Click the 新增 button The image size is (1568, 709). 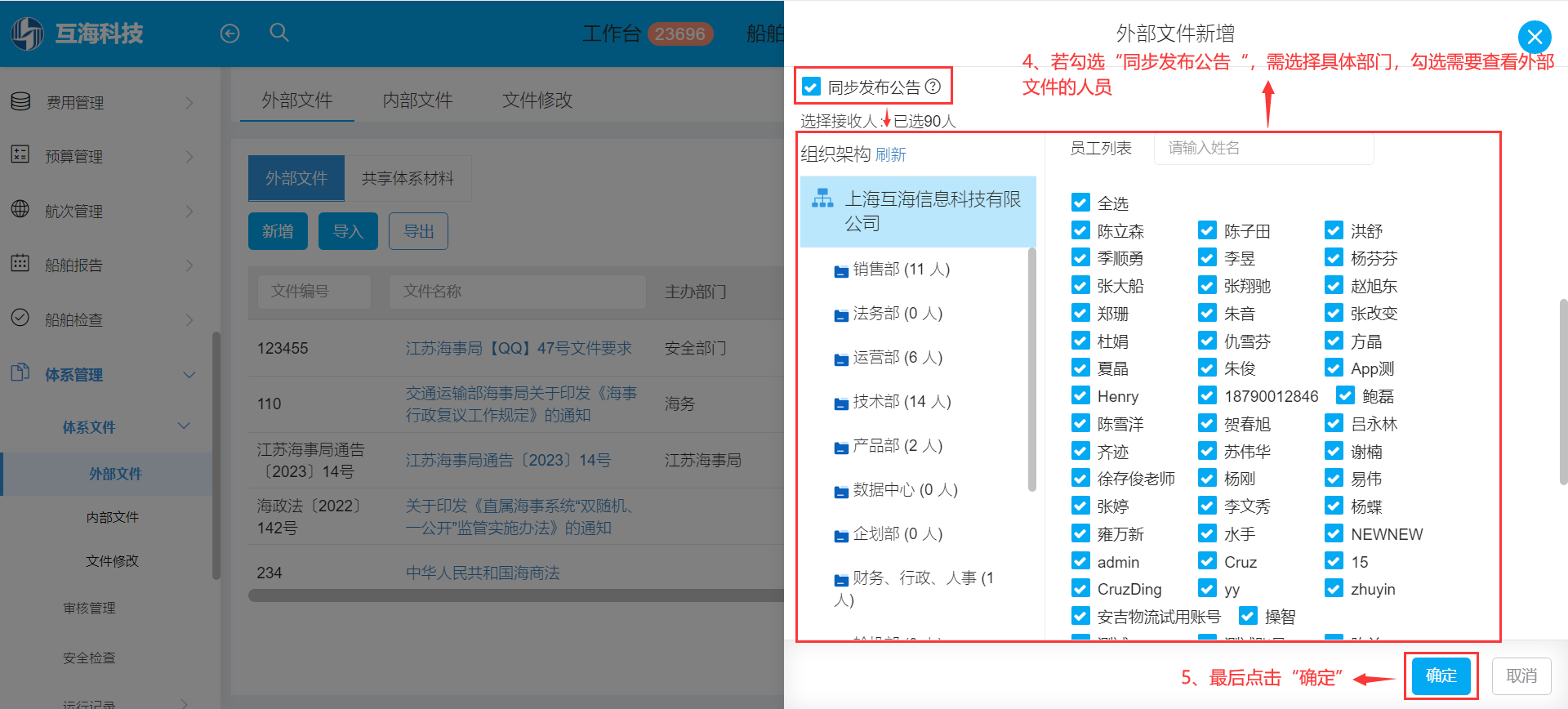(278, 231)
